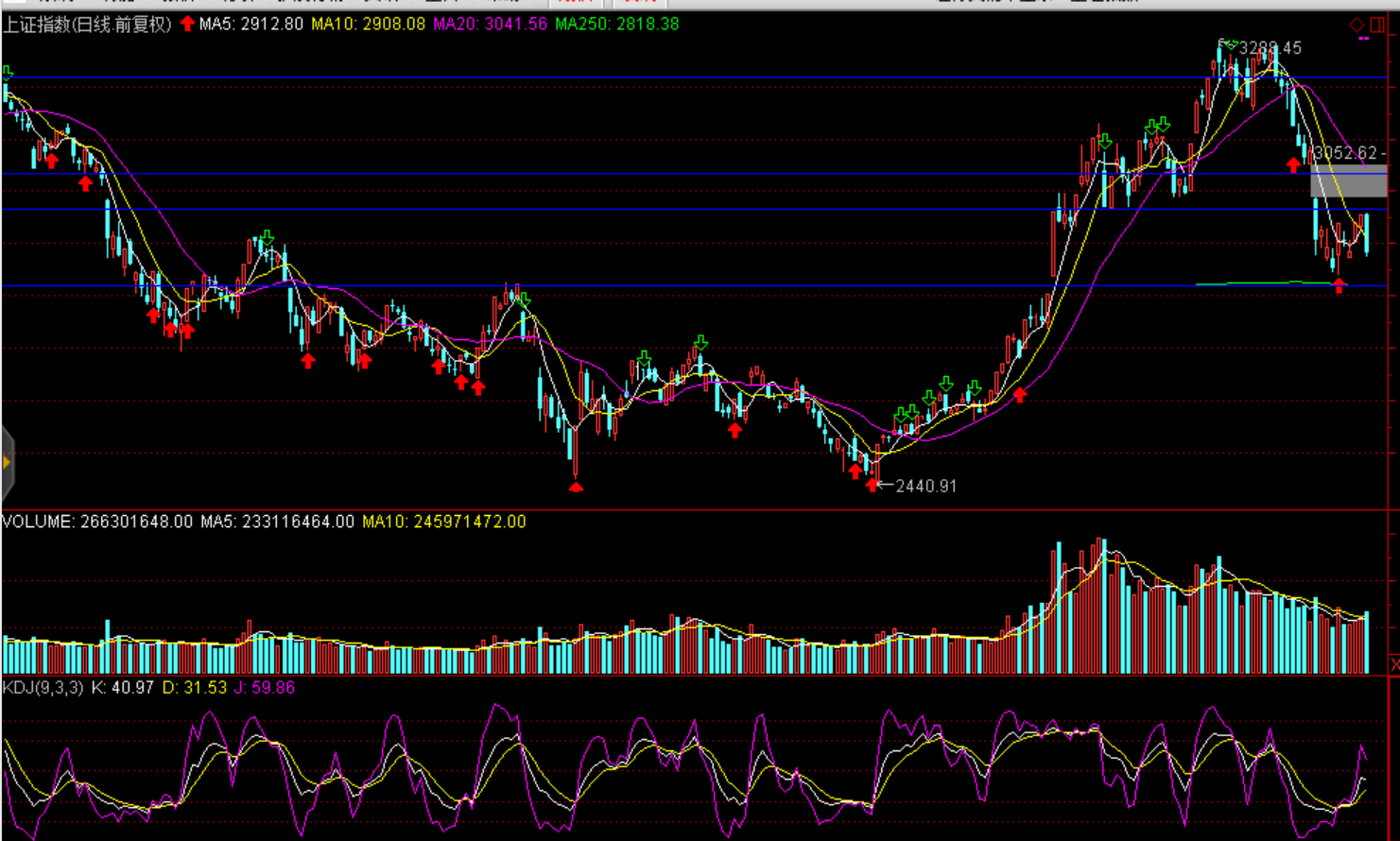Expand the left side panel arrow handle
This screenshot has width=1400, height=841.
click(7, 462)
